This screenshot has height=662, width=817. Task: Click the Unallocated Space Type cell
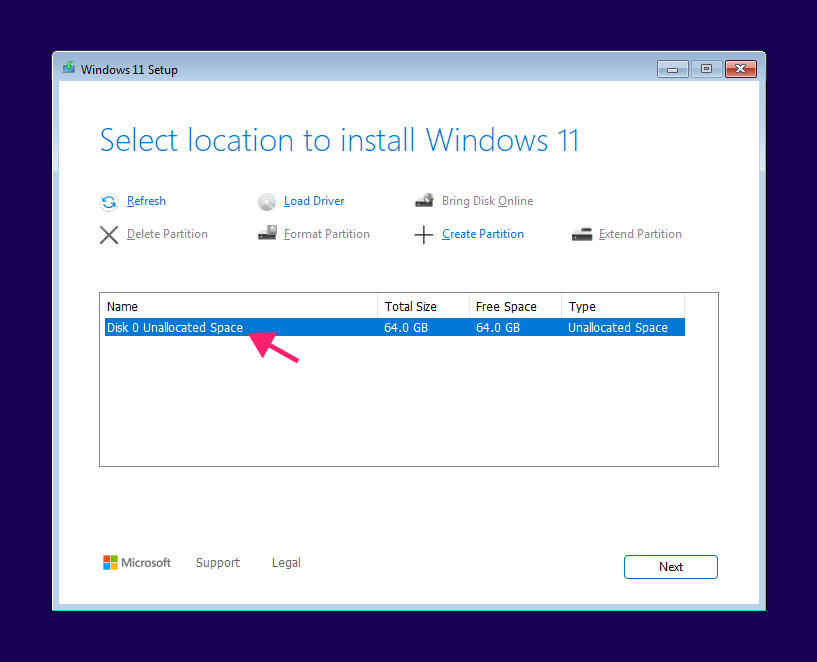(x=617, y=328)
